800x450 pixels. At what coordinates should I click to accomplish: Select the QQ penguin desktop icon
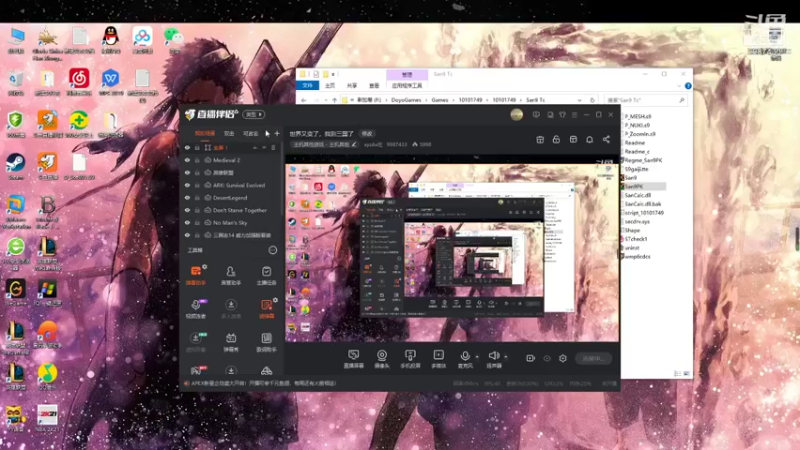111,40
